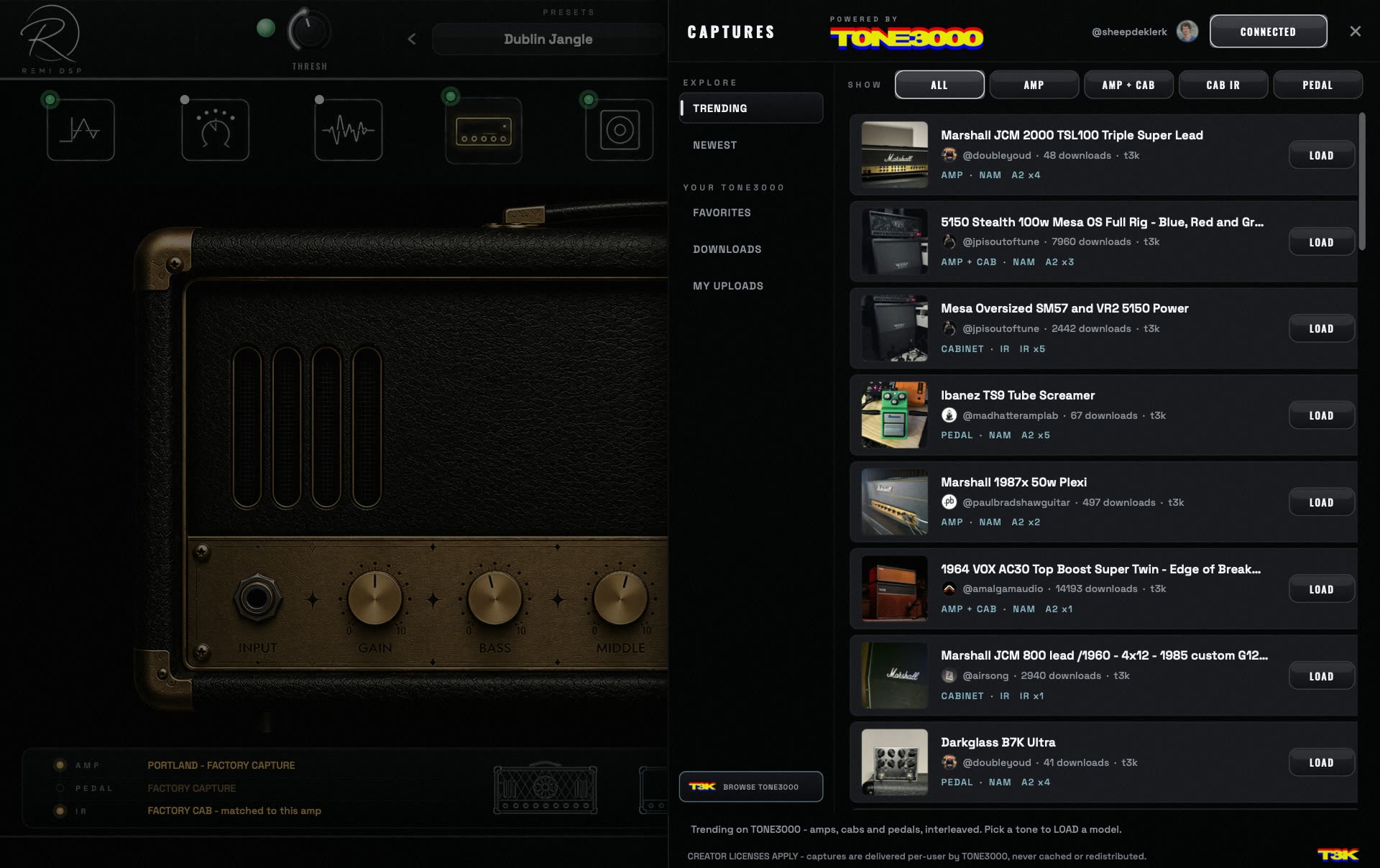
Task: Click PORTLAND - FACTORY CAPTURE text
Action: click(221, 765)
